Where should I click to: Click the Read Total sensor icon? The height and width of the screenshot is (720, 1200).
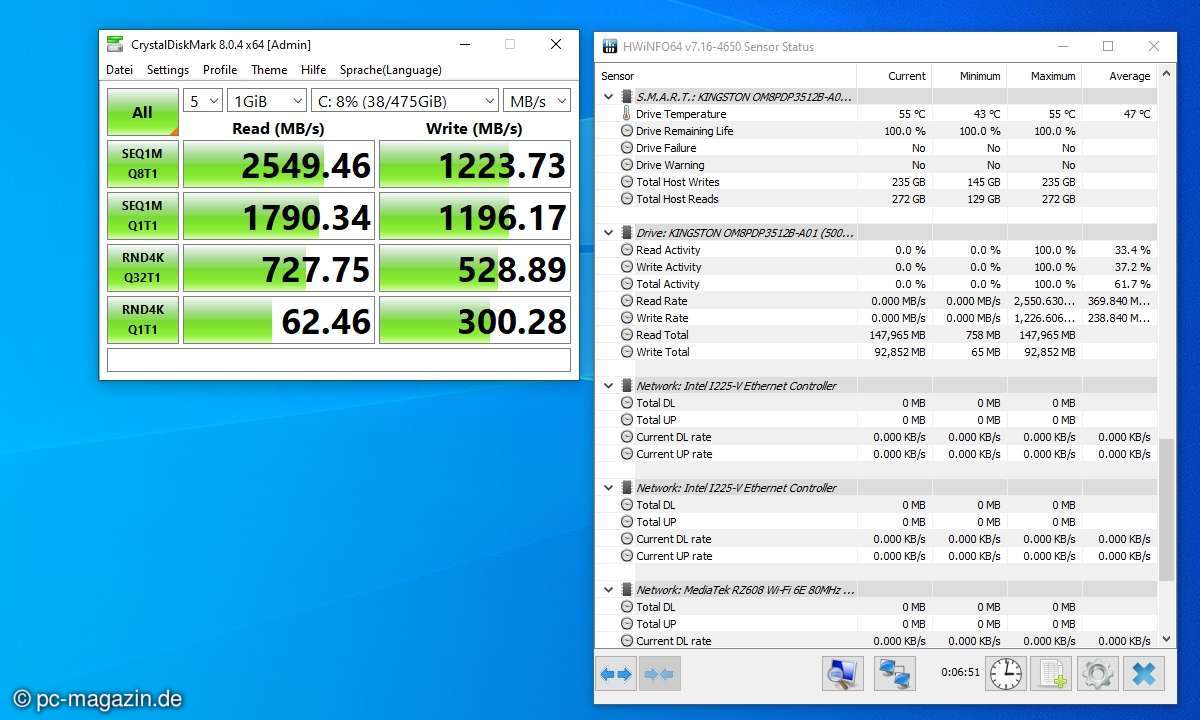tap(627, 335)
